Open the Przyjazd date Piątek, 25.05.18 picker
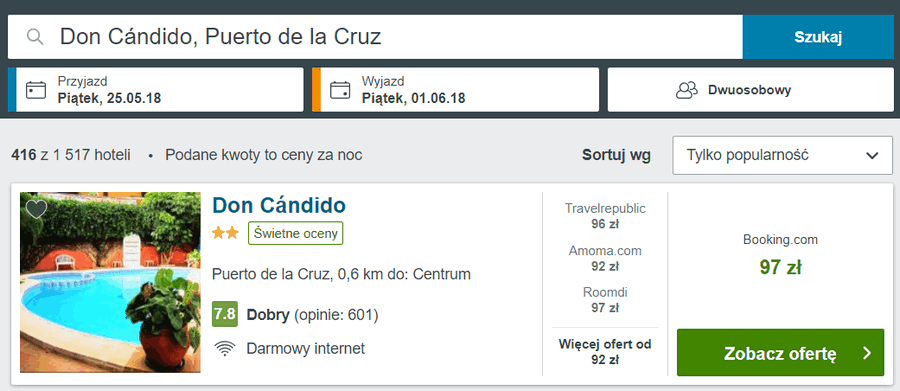The width and height of the screenshot is (900, 391). tap(156, 90)
